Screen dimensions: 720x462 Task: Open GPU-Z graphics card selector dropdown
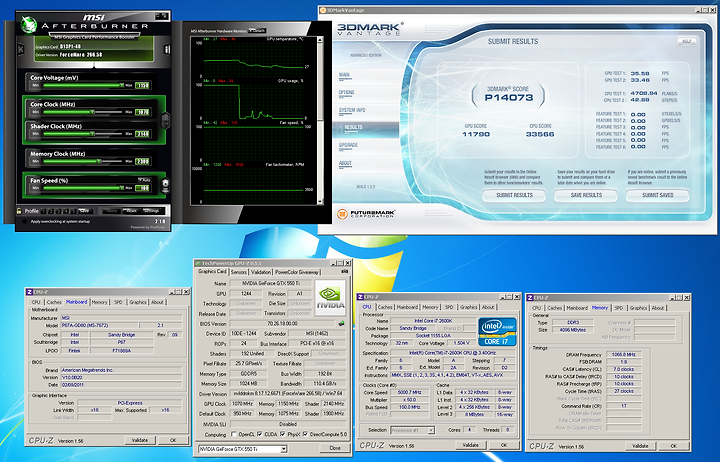(x=283, y=449)
